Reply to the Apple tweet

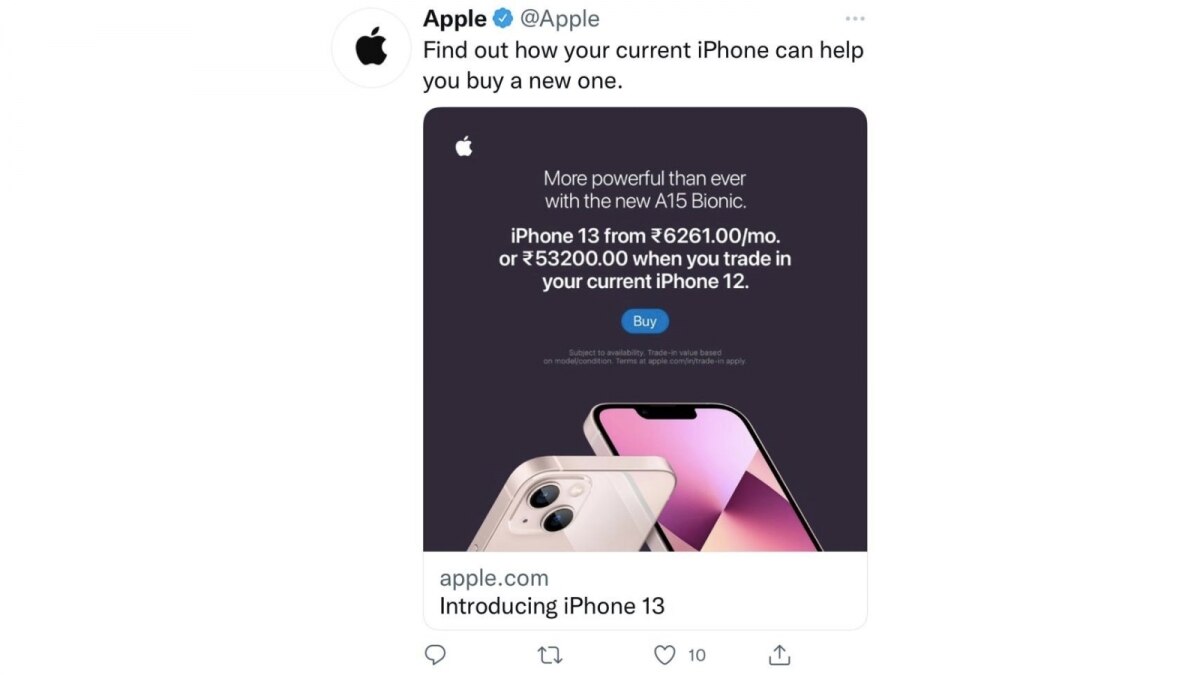(x=435, y=655)
